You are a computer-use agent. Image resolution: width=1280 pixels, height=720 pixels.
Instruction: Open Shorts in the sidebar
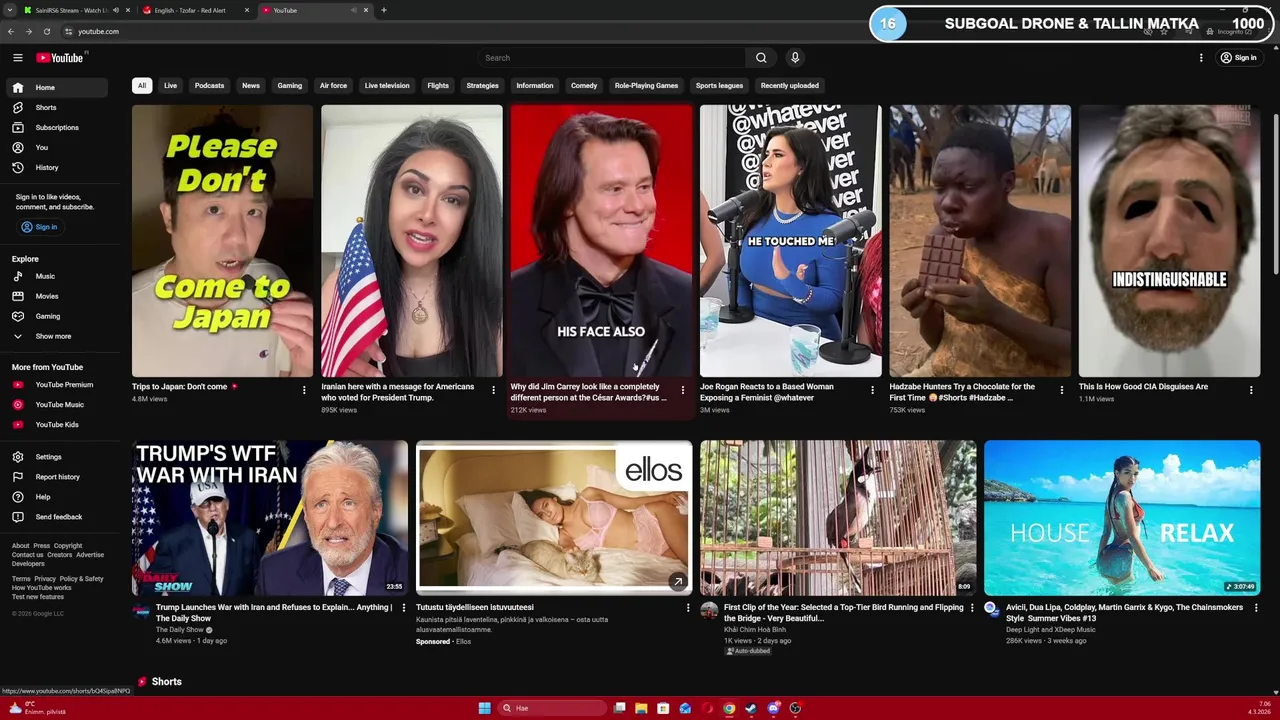click(56, 107)
